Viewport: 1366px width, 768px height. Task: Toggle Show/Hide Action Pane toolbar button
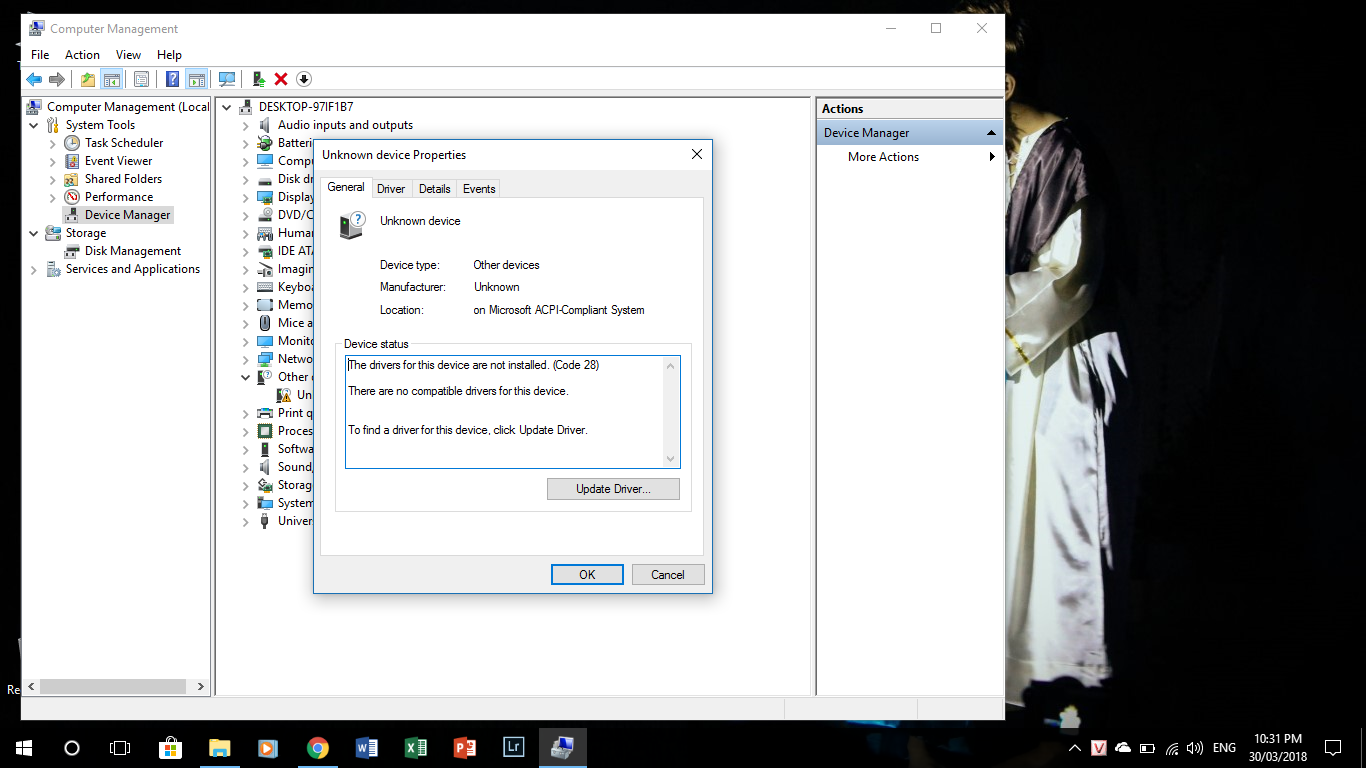click(197, 79)
